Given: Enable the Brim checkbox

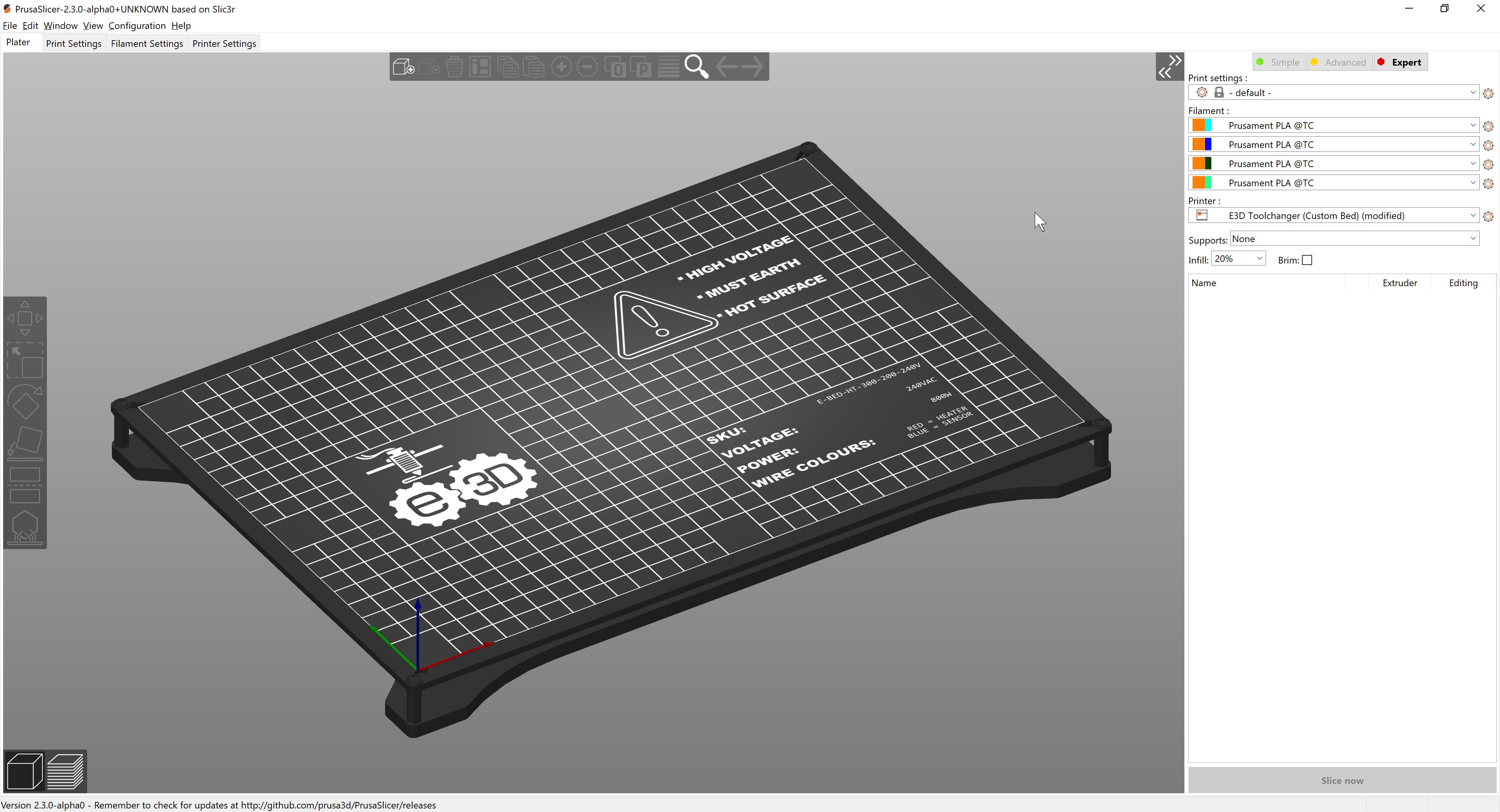Looking at the screenshot, I should click(x=1307, y=260).
